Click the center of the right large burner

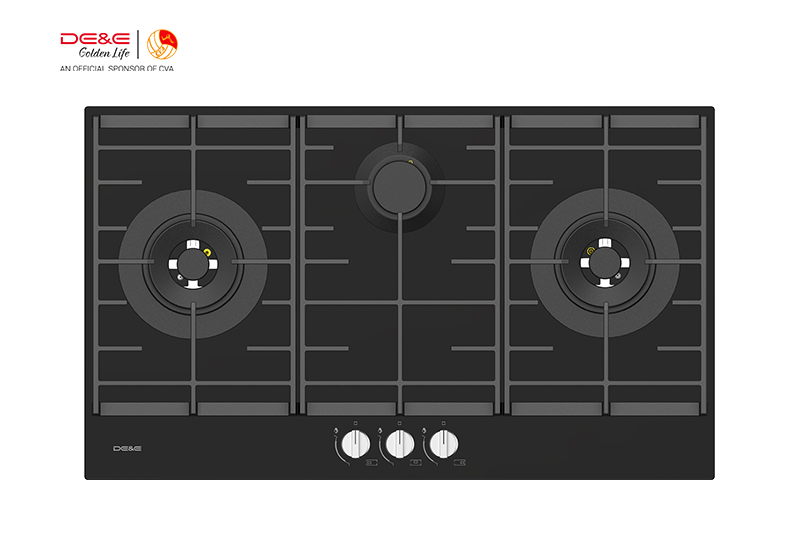[x=605, y=263]
